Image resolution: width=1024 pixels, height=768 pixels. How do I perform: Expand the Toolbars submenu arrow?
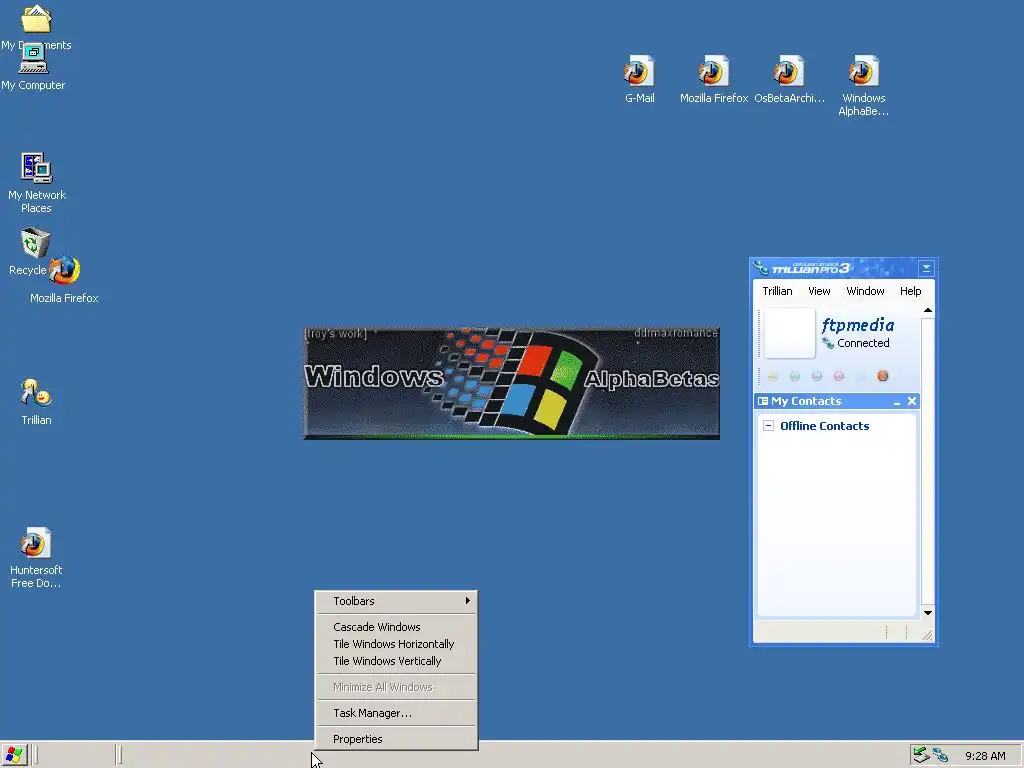click(468, 601)
